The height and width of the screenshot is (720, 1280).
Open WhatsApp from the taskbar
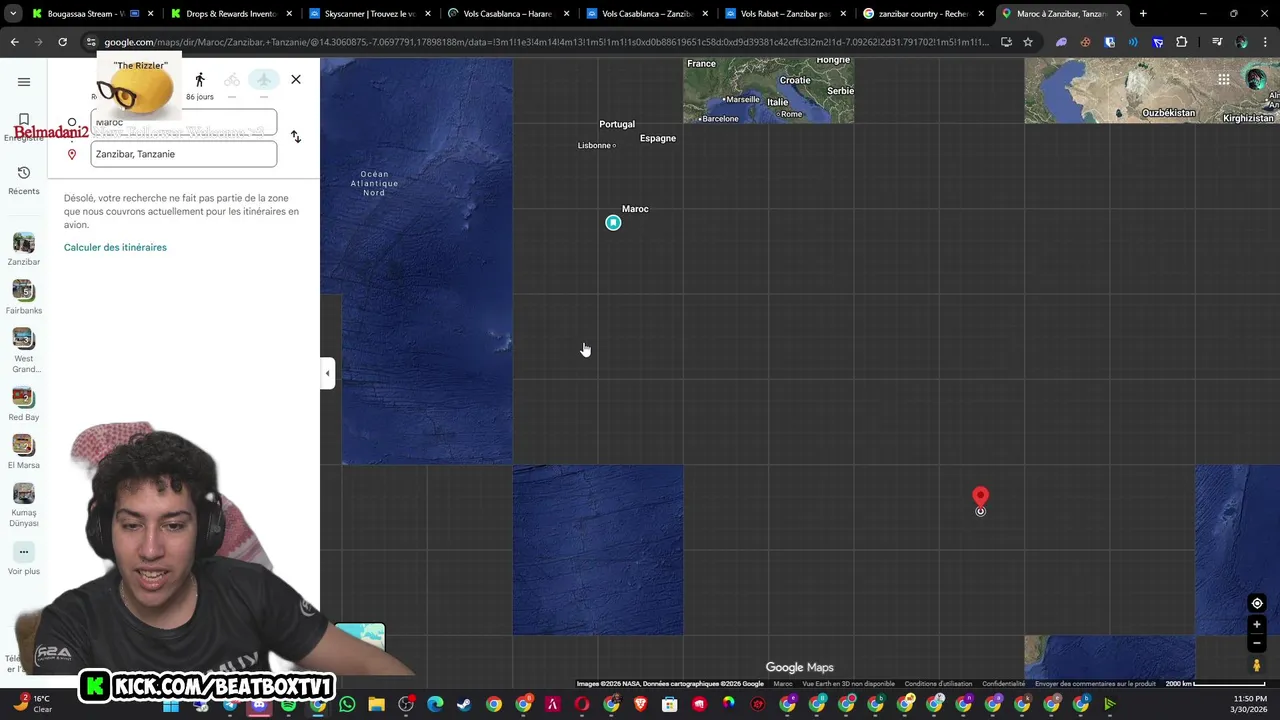pos(347,705)
